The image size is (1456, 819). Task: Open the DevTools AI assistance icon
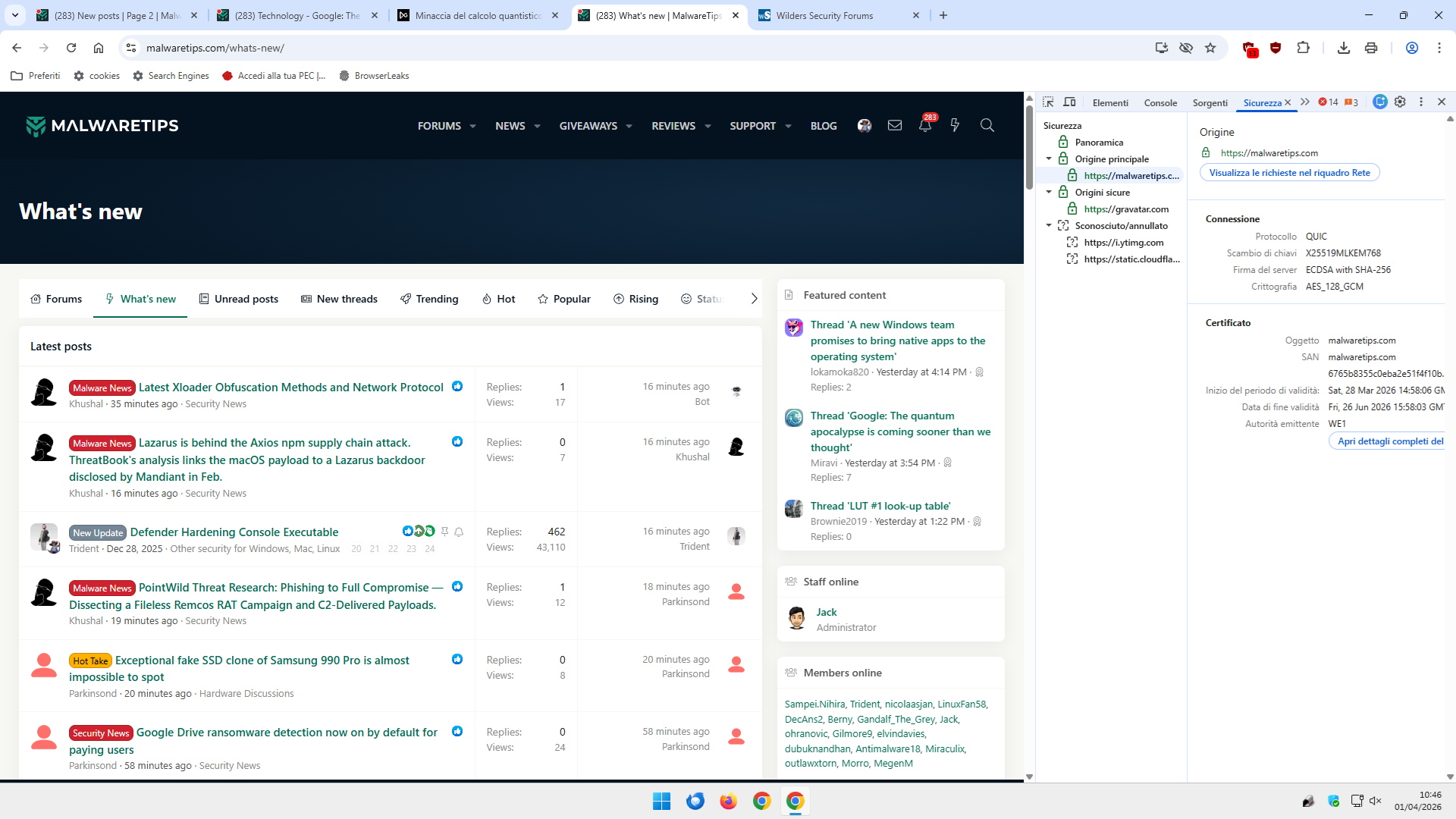click(x=1380, y=102)
